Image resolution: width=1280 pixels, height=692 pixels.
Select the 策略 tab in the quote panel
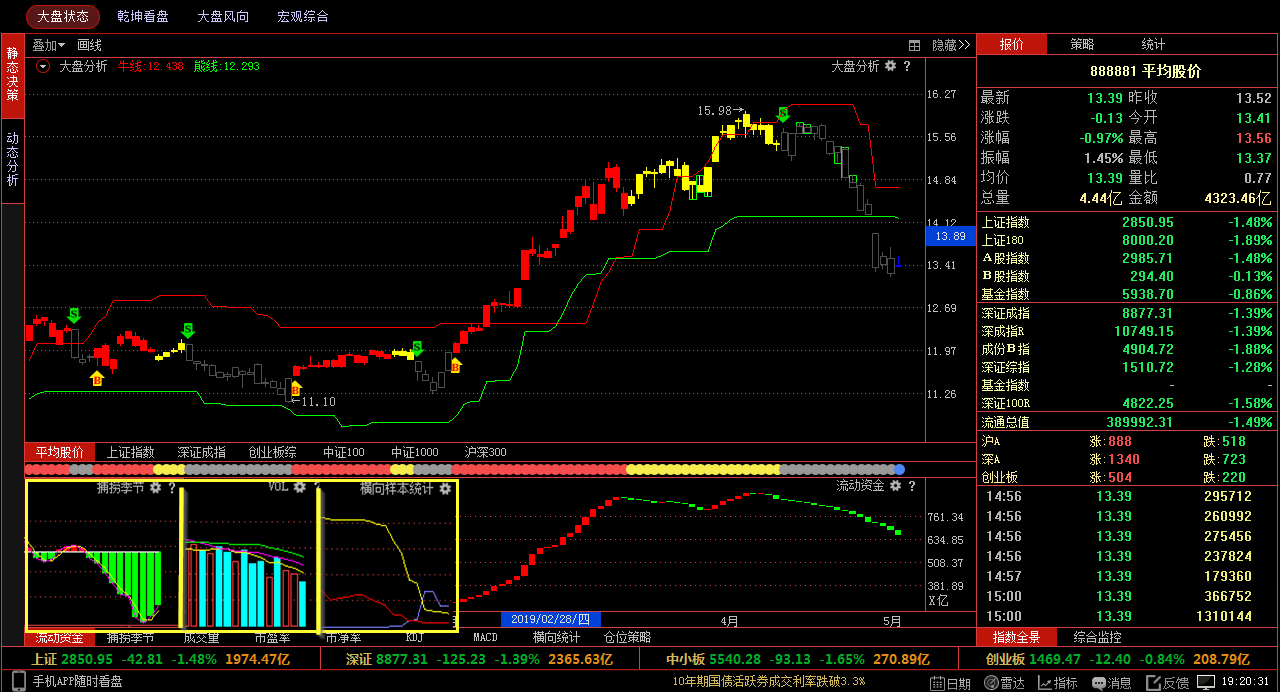1082,44
